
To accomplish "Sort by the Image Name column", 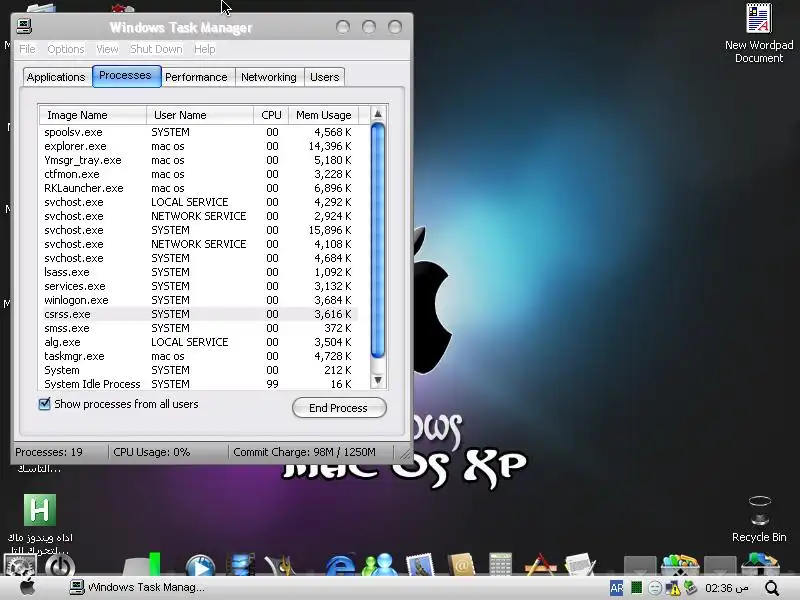I will [93, 115].
